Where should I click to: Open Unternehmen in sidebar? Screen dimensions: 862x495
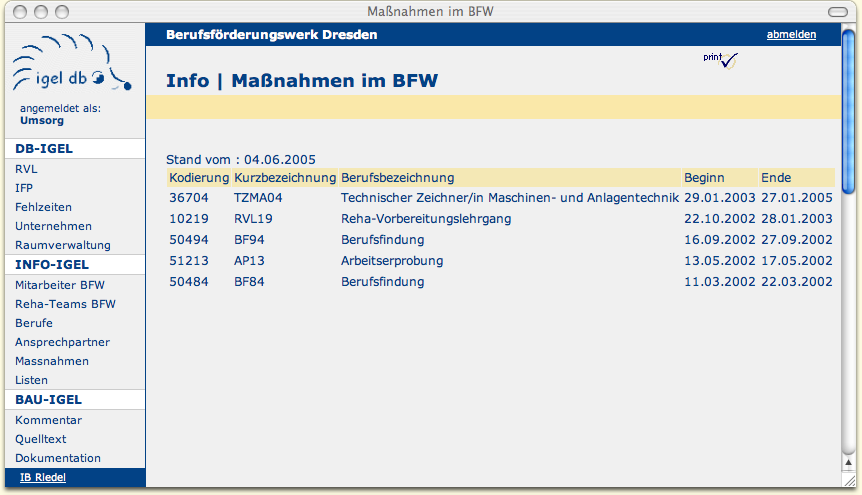click(x=53, y=226)
